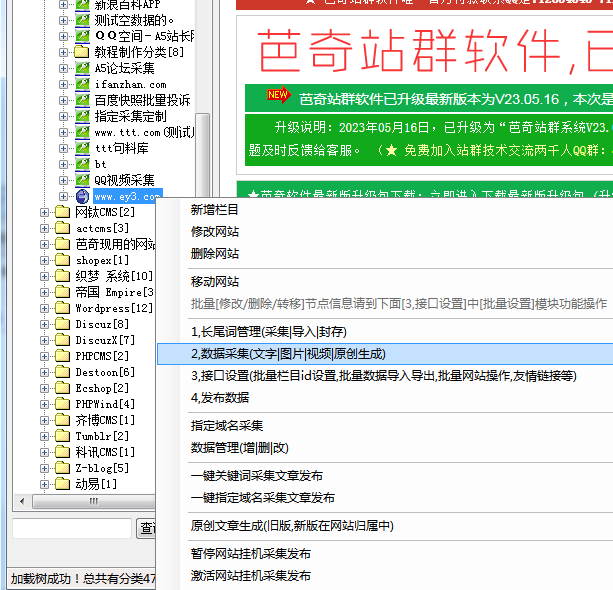Expand the 帝国 Empire folder node
The height and width of the screenshot is (590, 613).
(x=44, y=292)
